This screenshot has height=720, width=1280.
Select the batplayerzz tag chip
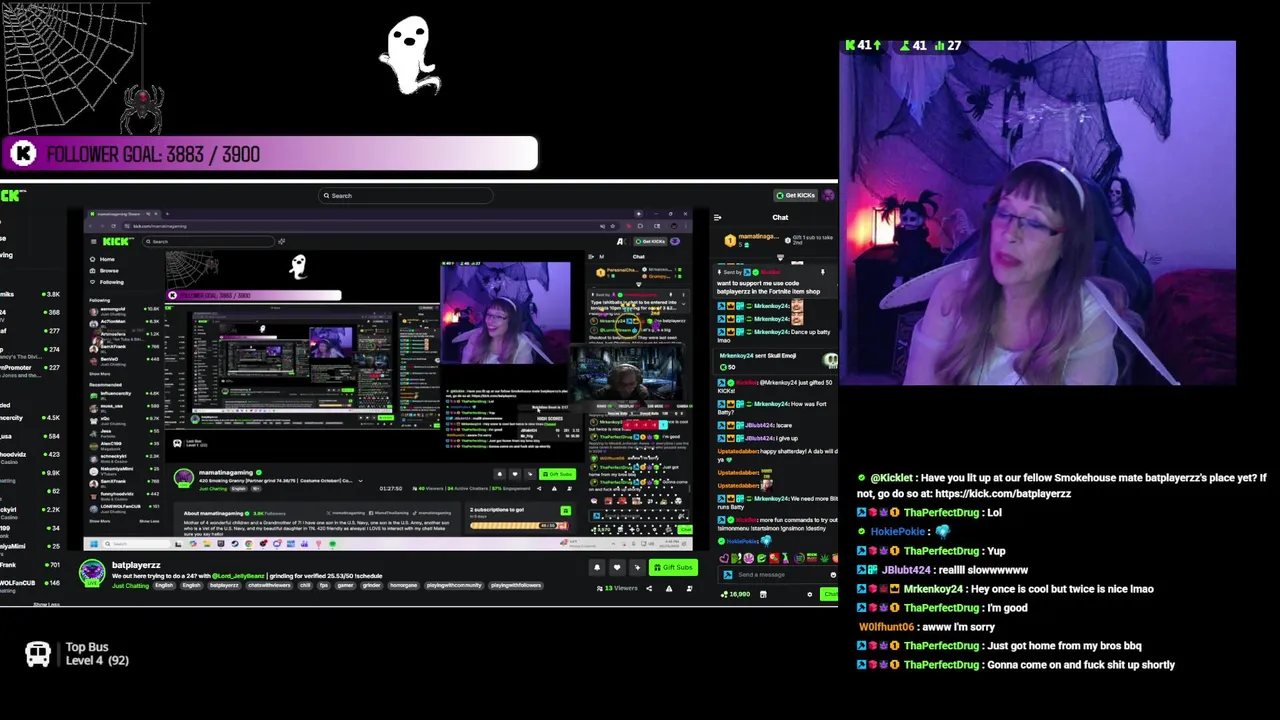224,585
